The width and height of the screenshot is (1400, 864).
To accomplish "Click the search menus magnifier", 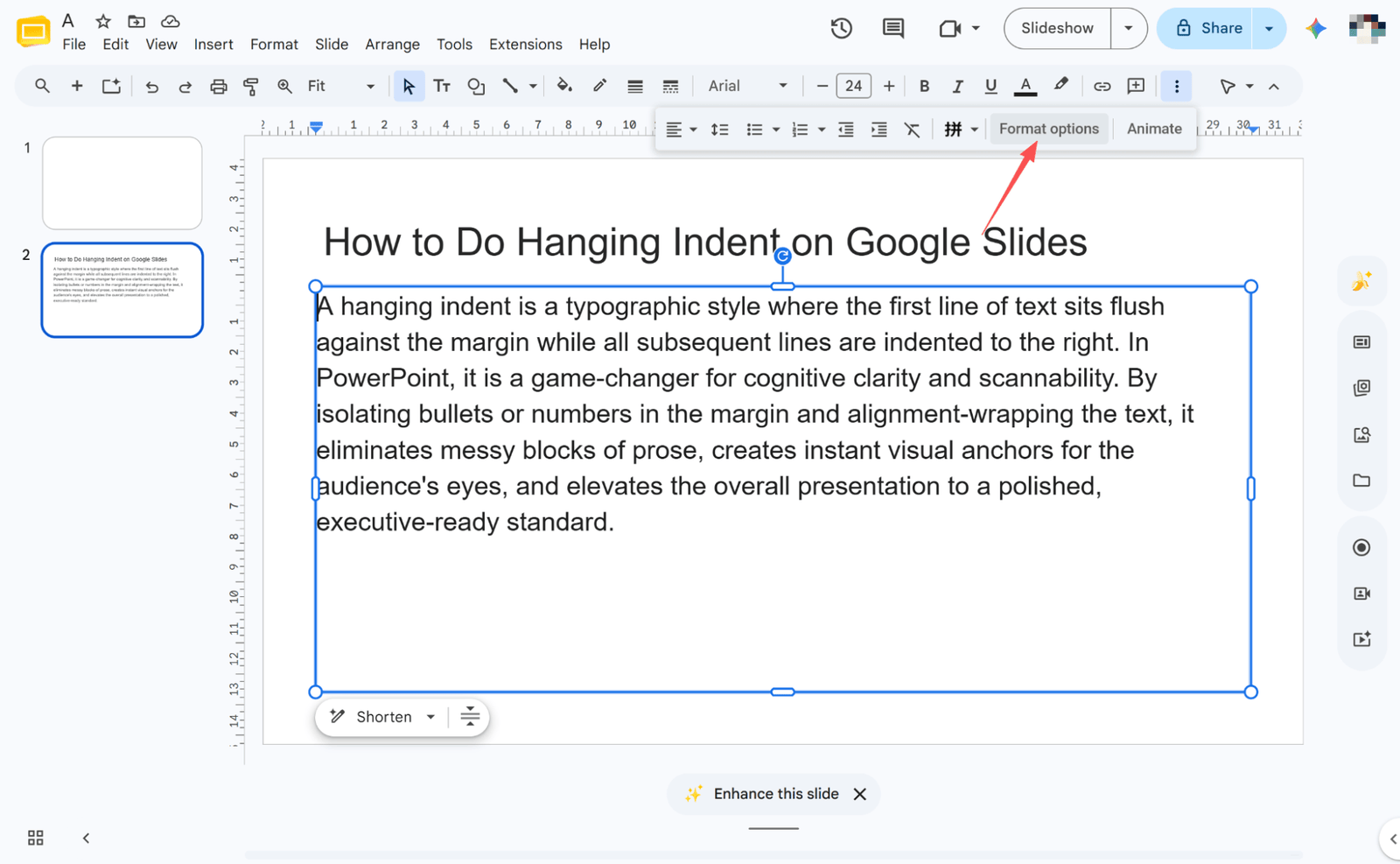I will tap(42, 86).
